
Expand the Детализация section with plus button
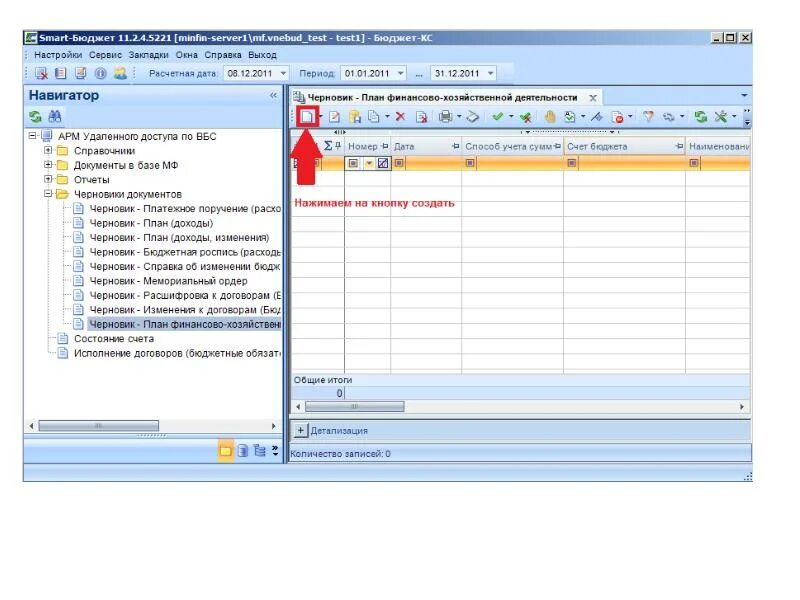(x=301, y=430)
